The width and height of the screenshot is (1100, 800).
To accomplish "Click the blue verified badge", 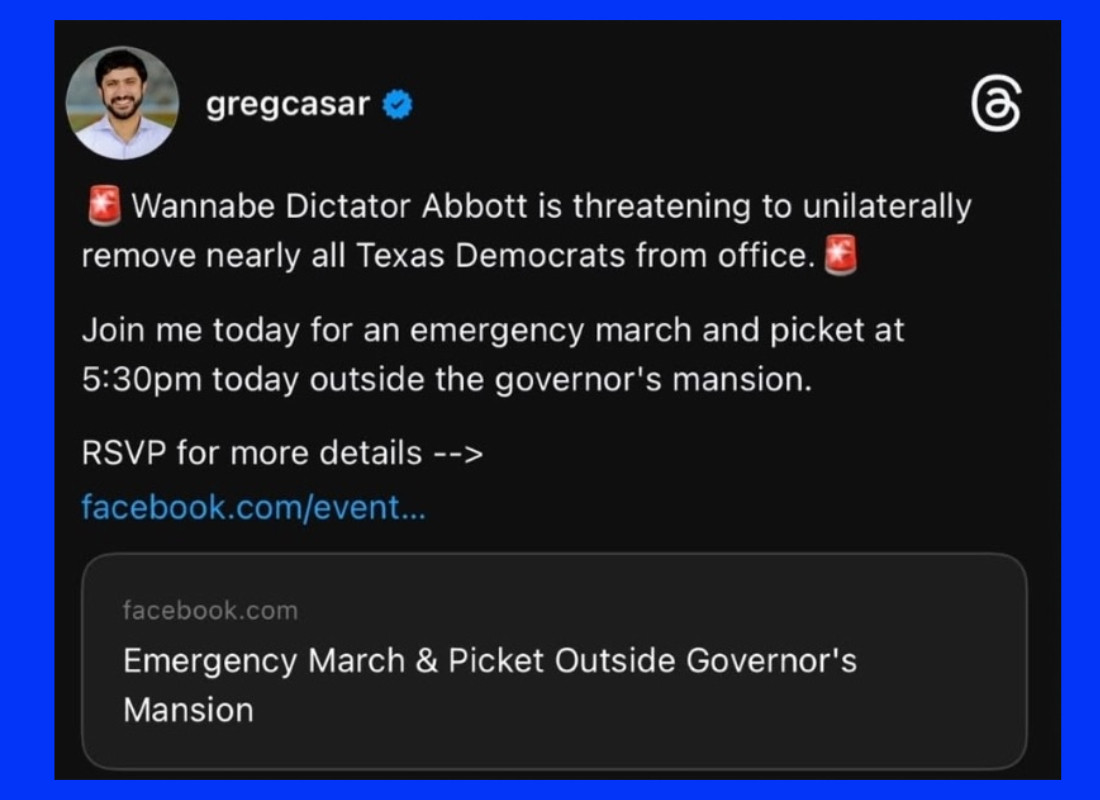I will [398, 105].
